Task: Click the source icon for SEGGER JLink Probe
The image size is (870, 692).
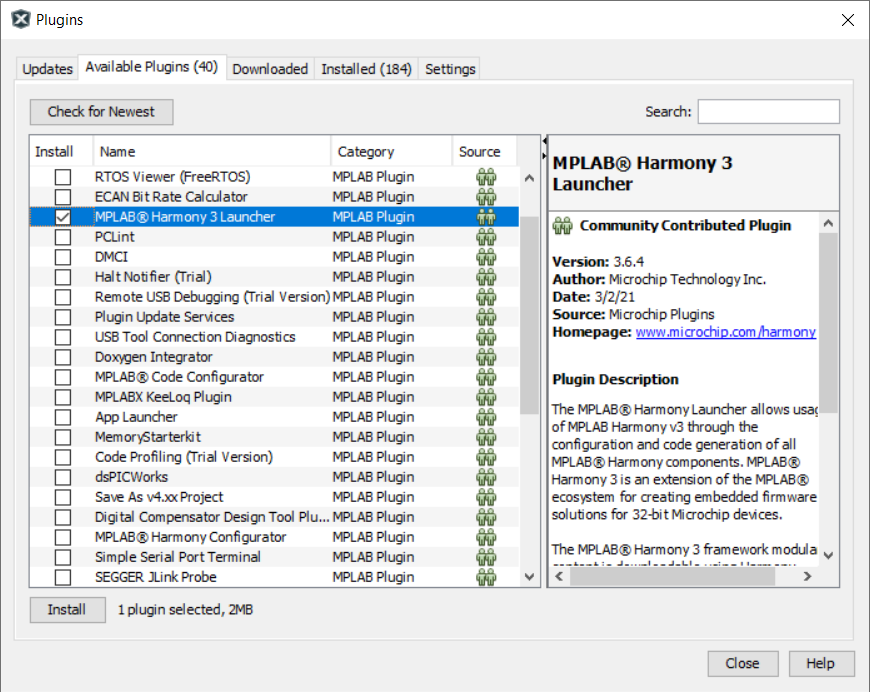Action: point(486,576)
